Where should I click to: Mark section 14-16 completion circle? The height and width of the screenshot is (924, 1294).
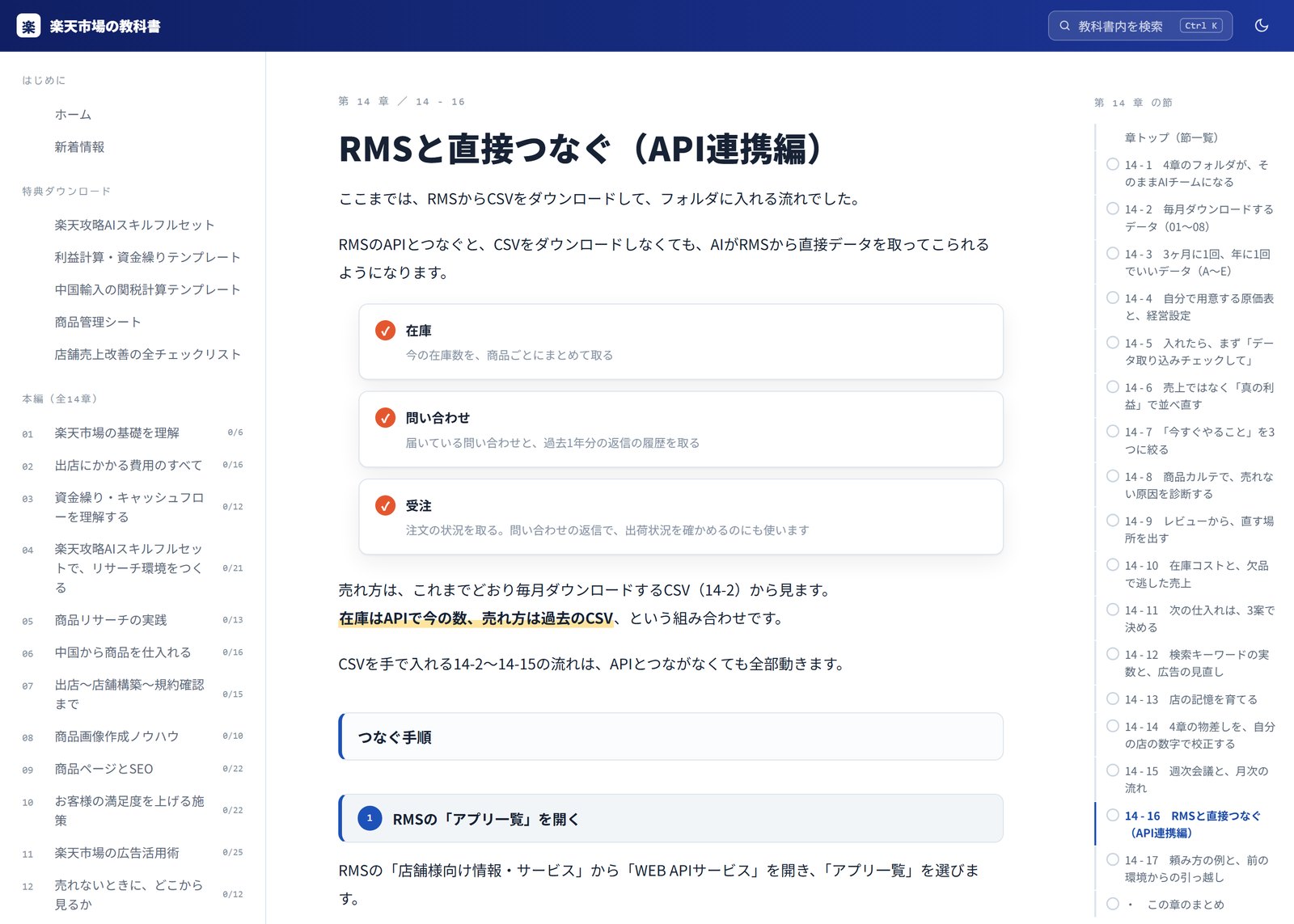[1113, 815]
